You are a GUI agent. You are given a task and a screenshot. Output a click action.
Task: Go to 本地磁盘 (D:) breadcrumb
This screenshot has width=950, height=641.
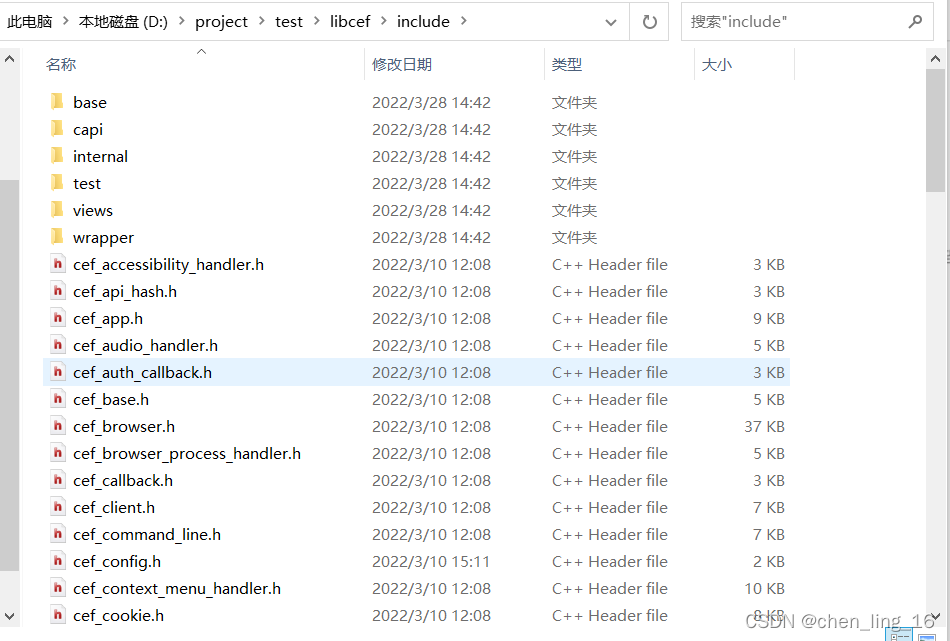[x=123, y=22]
